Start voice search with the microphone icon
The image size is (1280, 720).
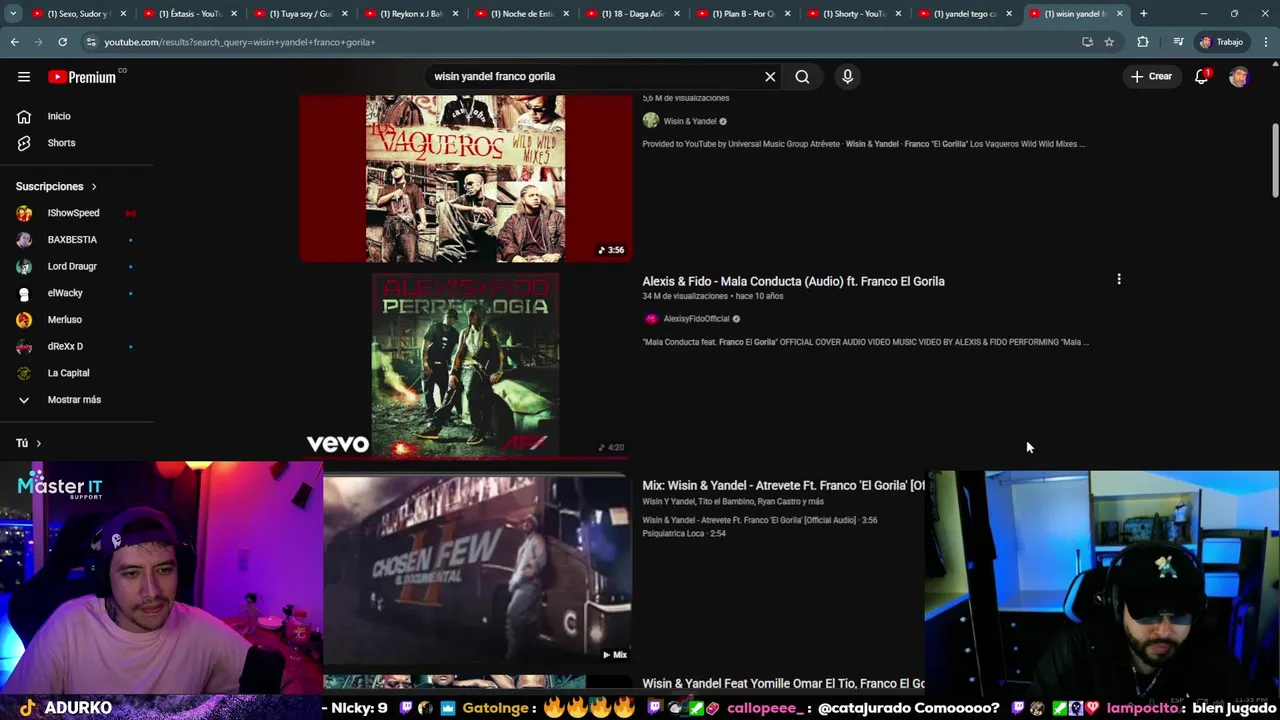847,77
